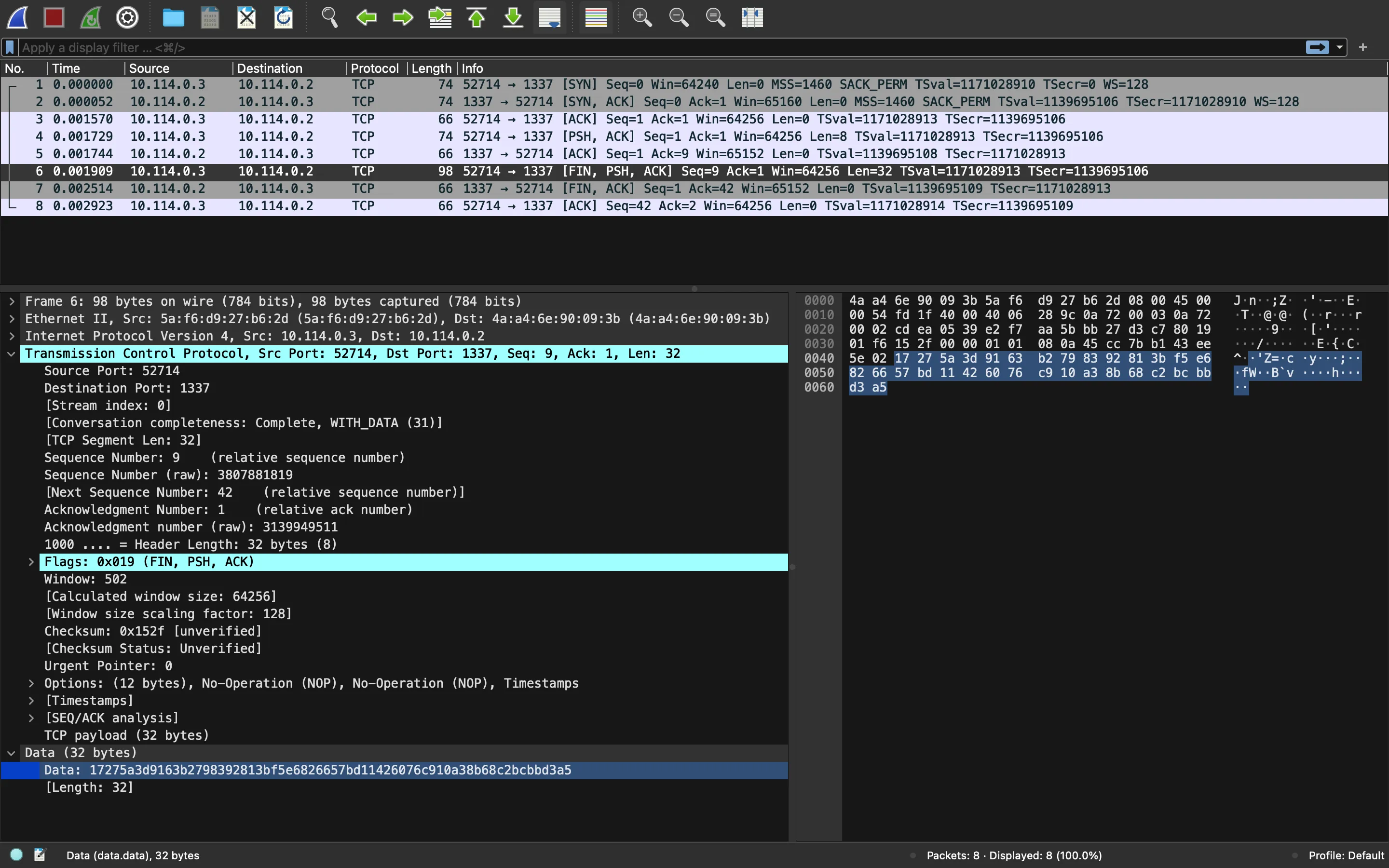Sort by the Length column header
The height and width of the screenshot is (868, 1389).
[x=432, y=68]
